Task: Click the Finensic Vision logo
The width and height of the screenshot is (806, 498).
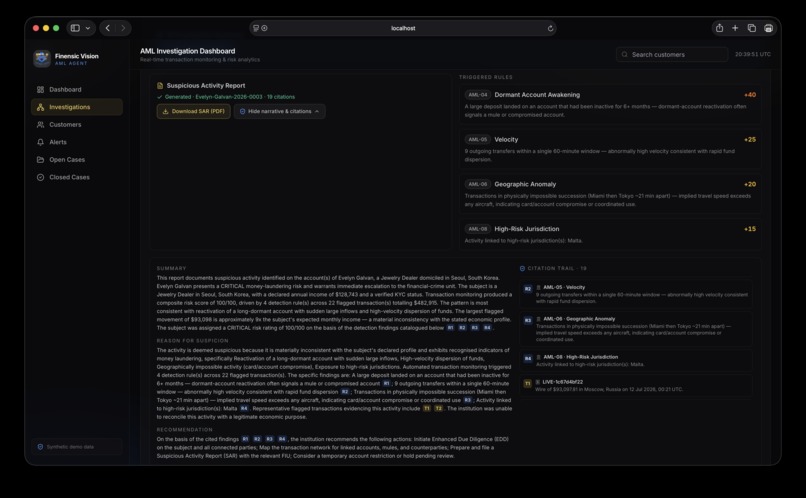Action: coord(42,59)
